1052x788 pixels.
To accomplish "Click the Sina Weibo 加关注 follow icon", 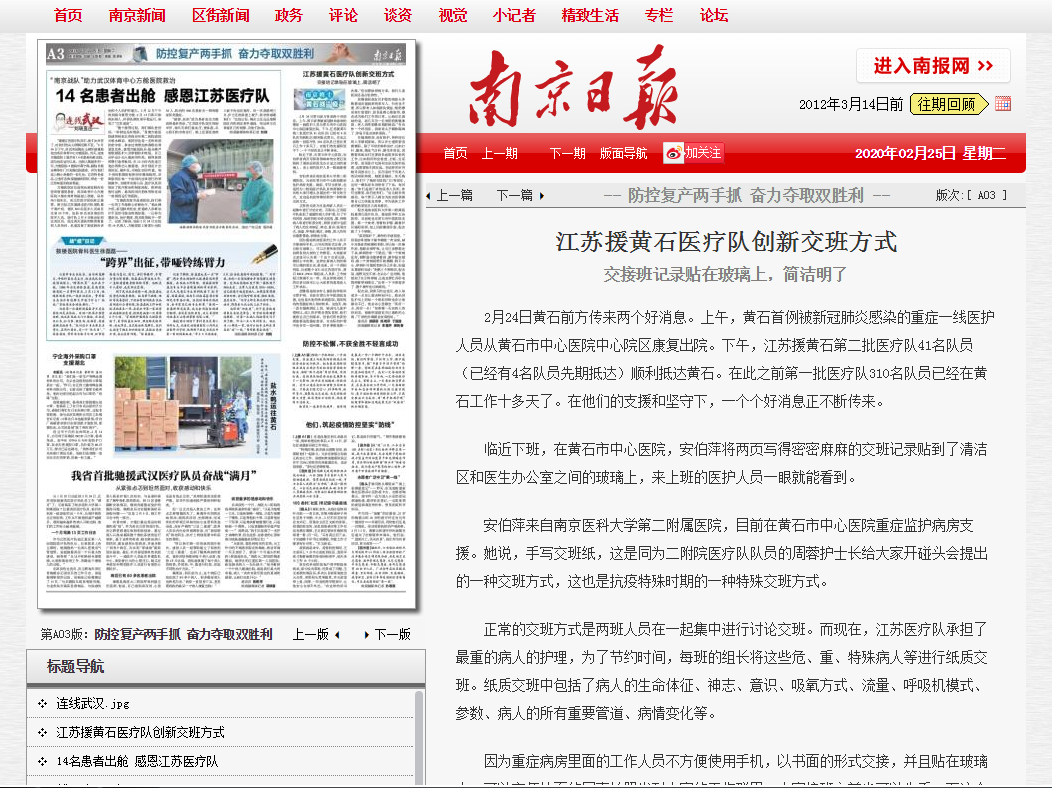I will pyautogui.click(x=674, y=152).
